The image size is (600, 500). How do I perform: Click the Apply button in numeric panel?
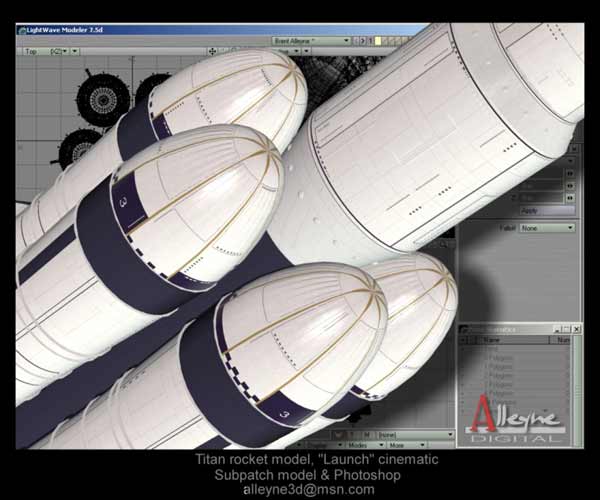pyautogui.click(x=547, y=210)
